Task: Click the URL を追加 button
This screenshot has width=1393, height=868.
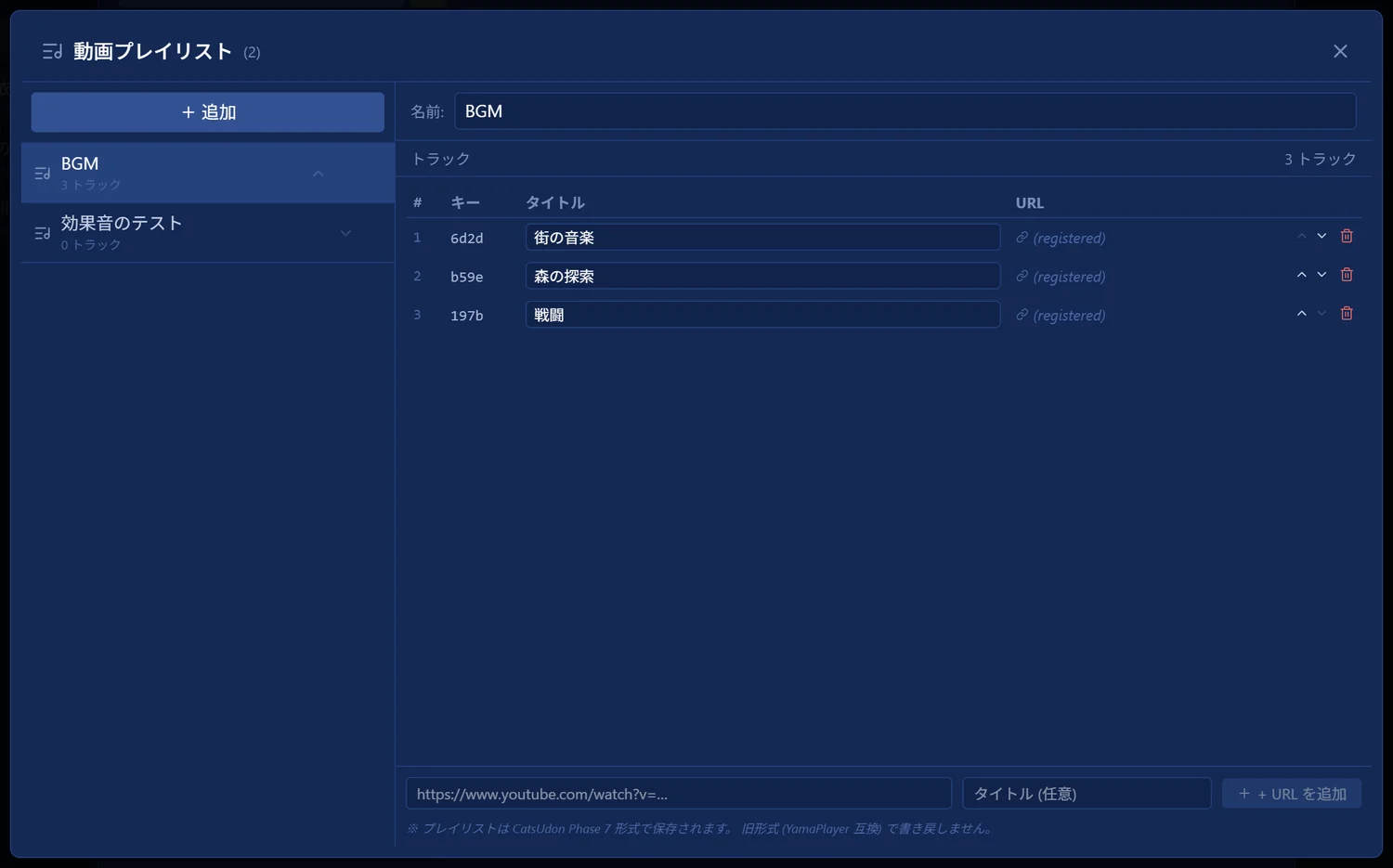Action: coord(1292,794)
